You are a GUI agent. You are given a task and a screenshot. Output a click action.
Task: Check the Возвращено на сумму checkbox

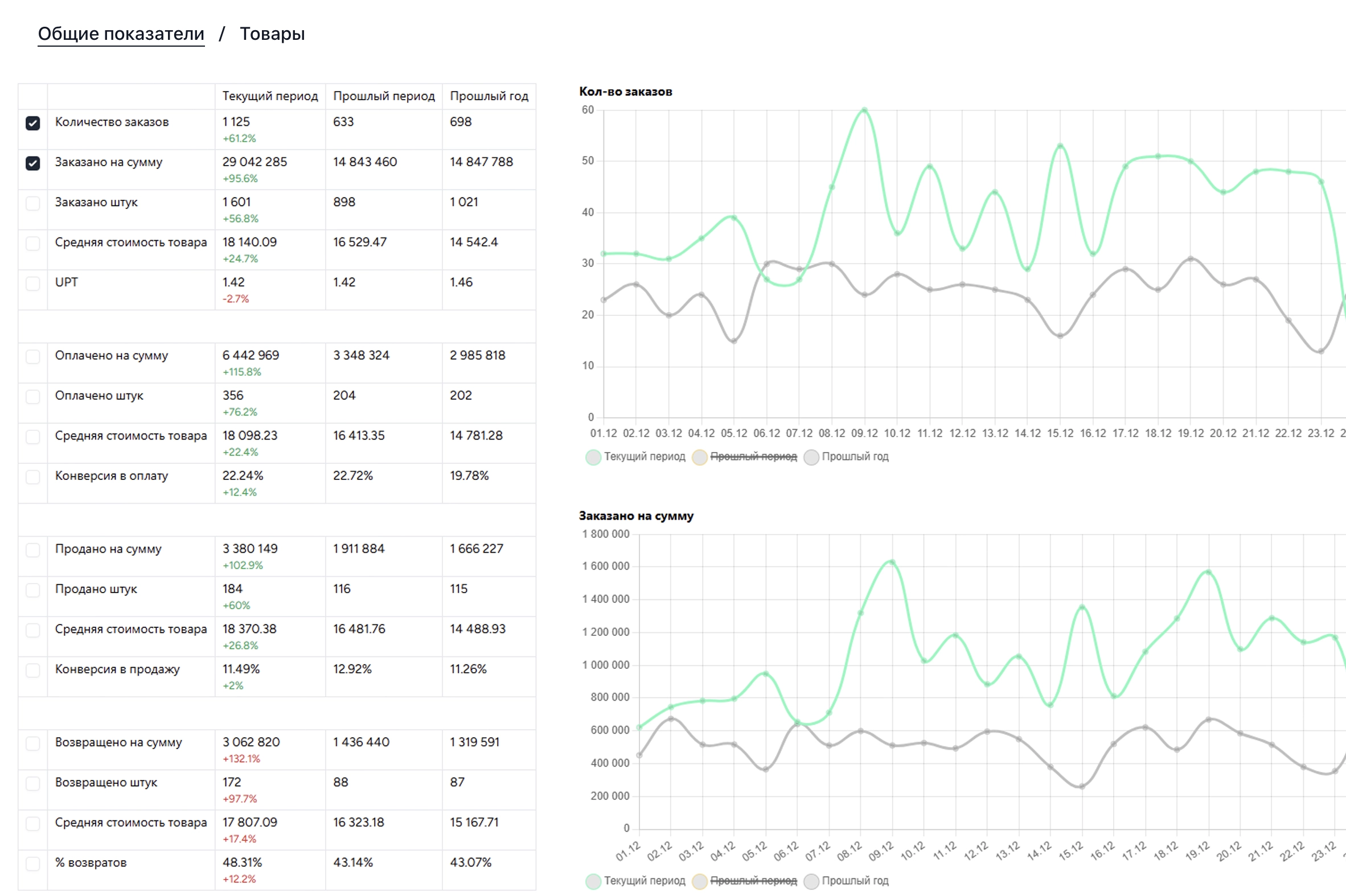(32, 743)
